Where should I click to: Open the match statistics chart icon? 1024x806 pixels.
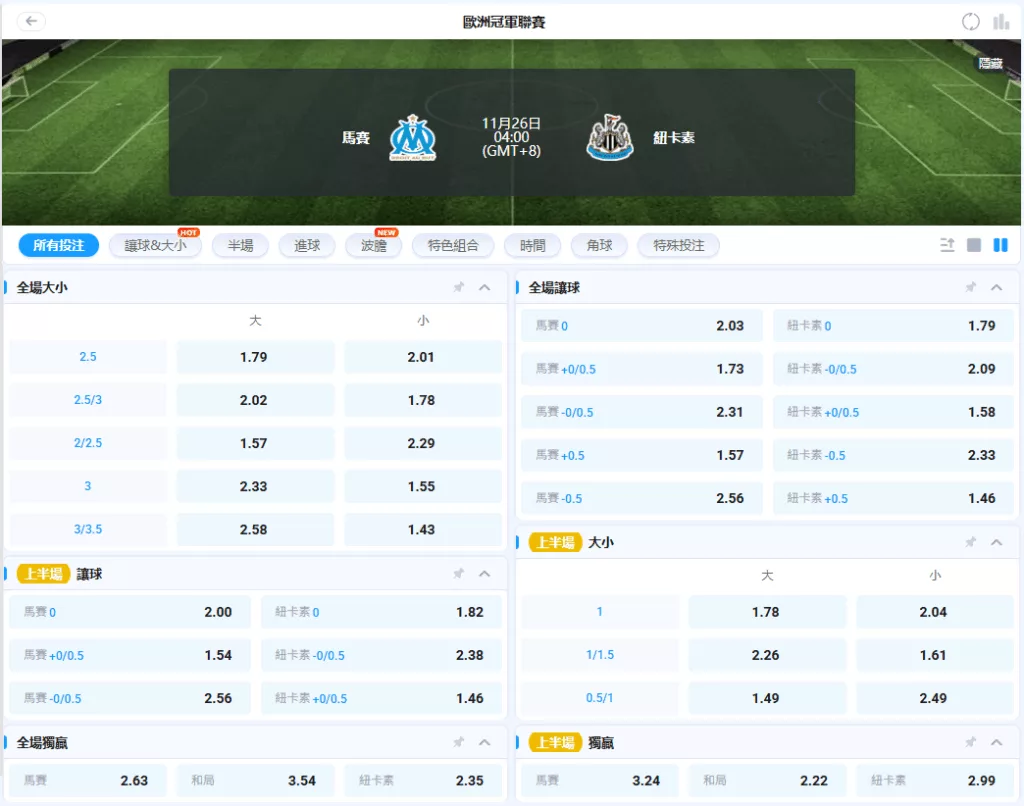click(1003, 21)
